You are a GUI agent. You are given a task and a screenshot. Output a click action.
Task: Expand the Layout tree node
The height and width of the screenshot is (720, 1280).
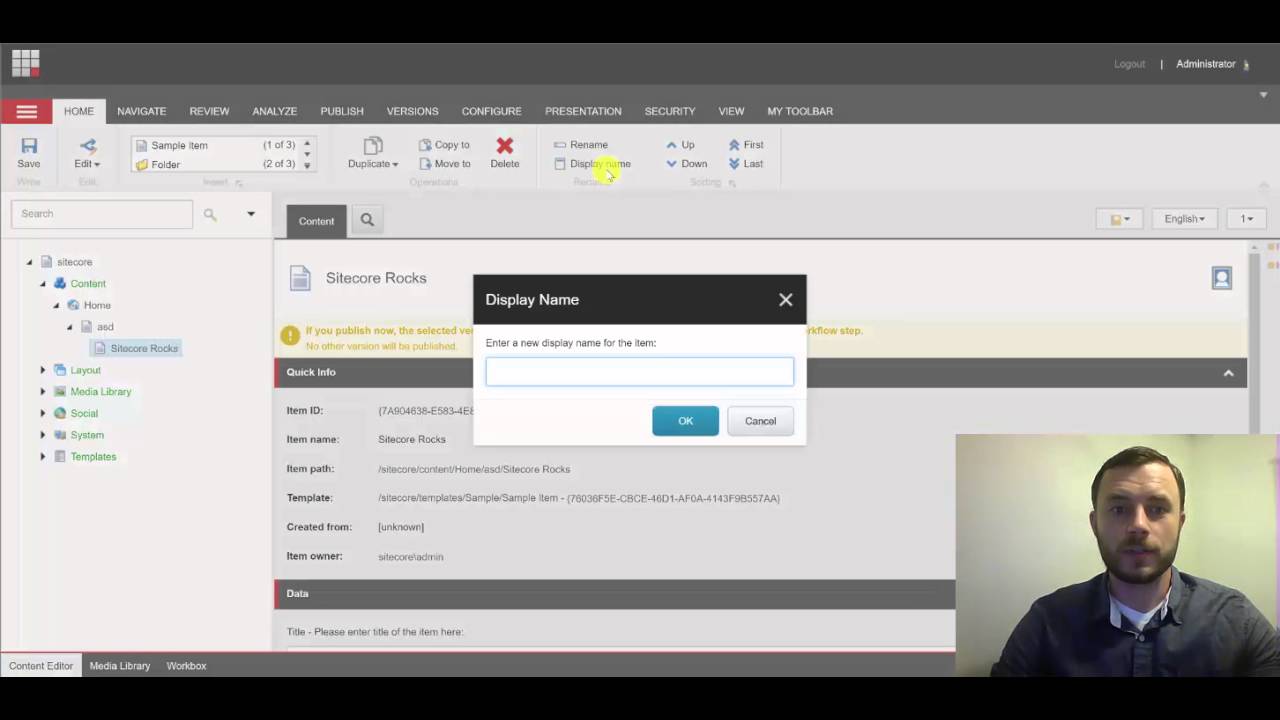(x=43, y=370)
